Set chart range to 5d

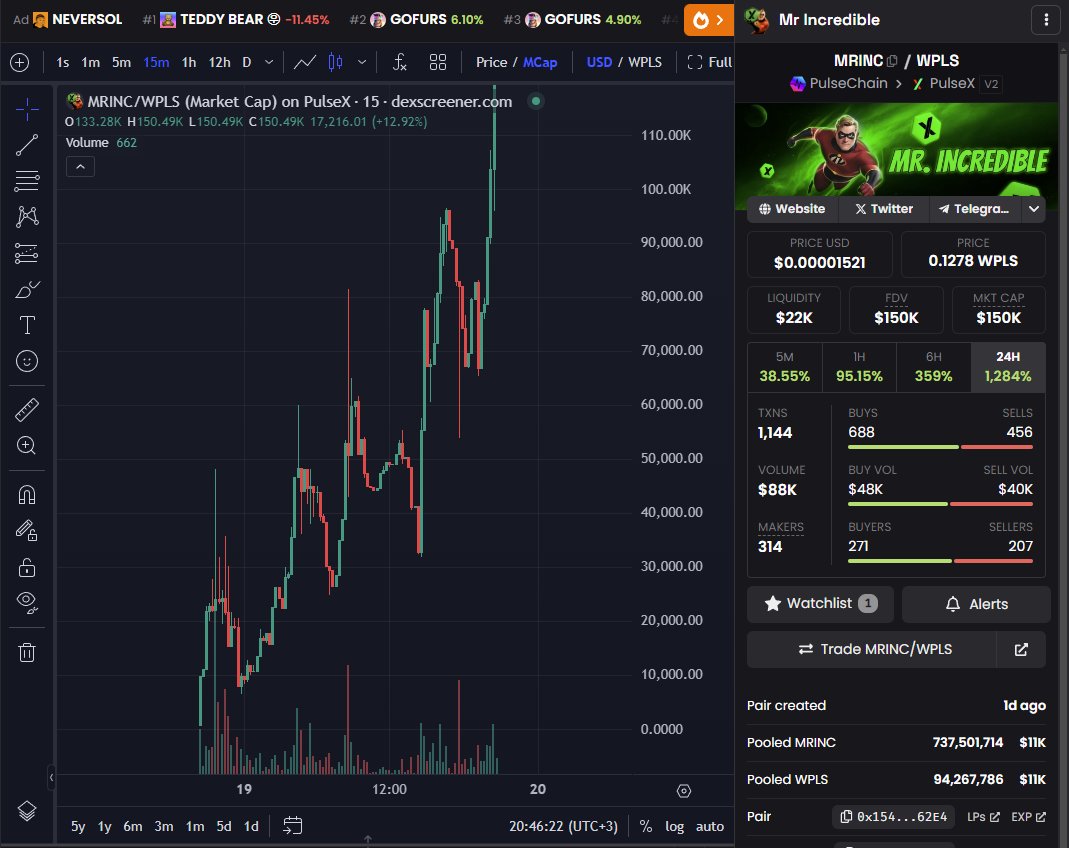coord(224,826)
